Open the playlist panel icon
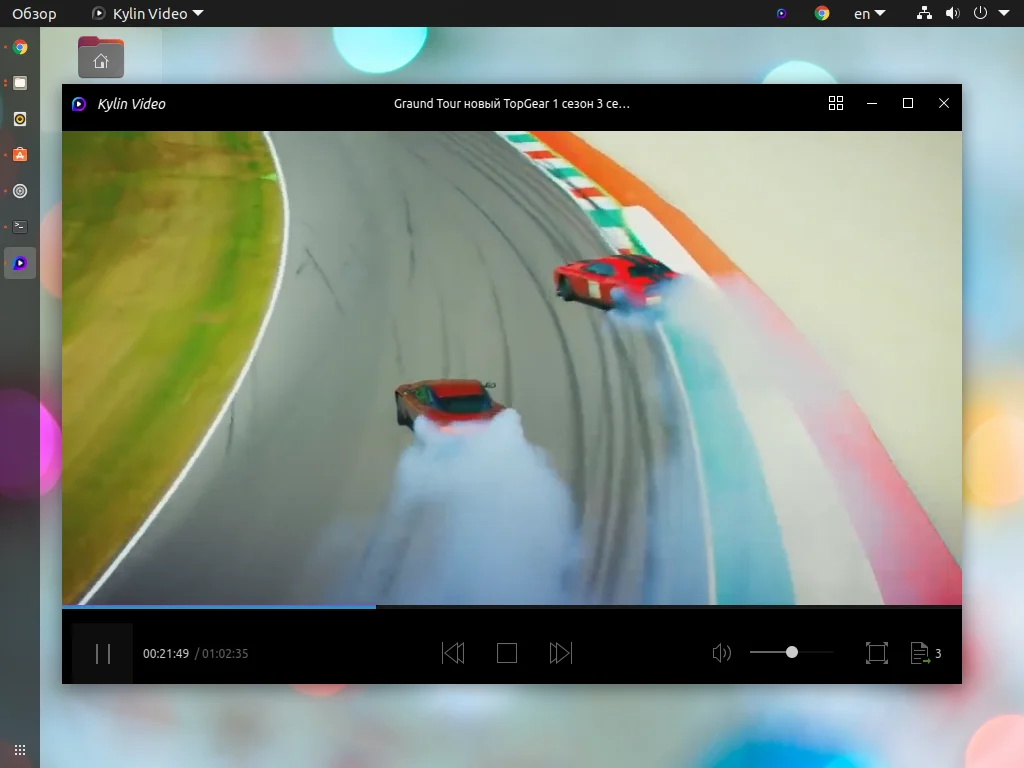Image resolution: width=1024 pixels, height=768 pixels. [x=920, y=653]
